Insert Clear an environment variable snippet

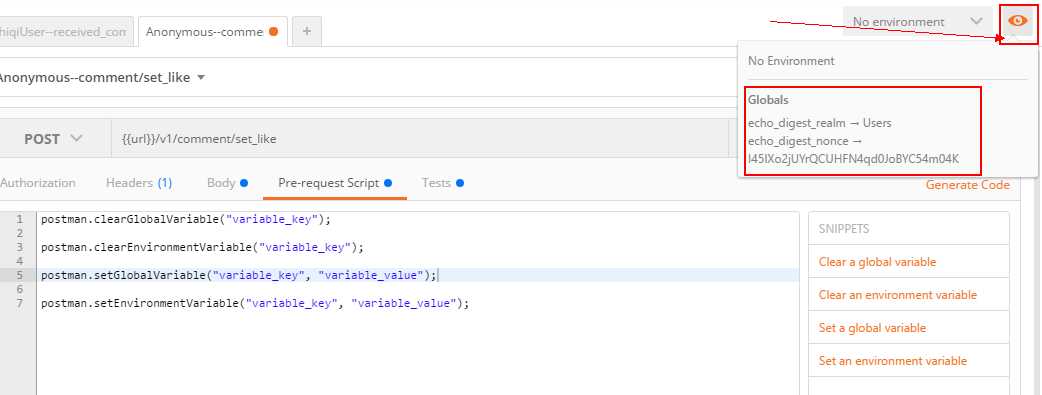coord(898,295)
